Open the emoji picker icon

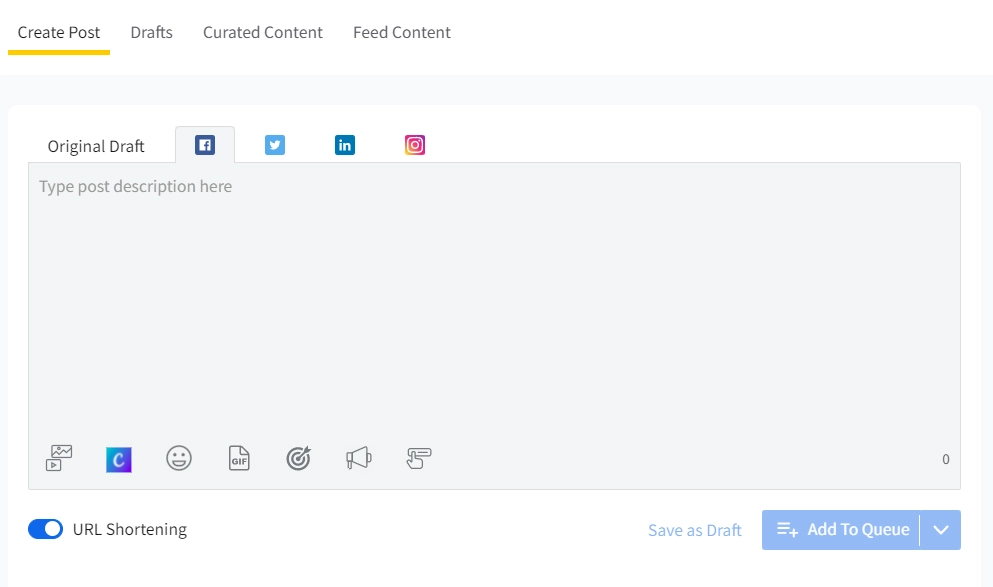click(179, 458)
